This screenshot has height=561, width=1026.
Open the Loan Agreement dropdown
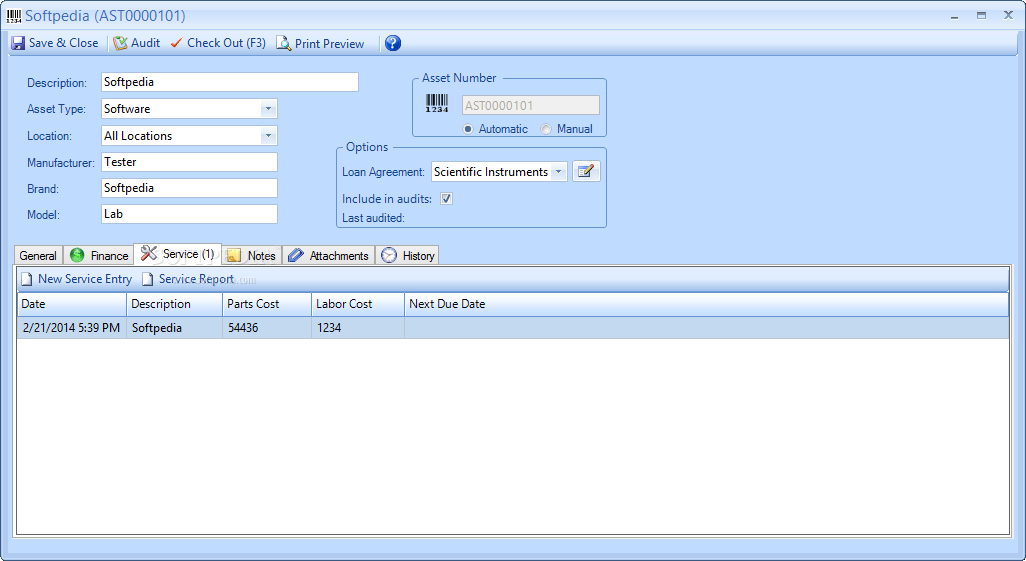coord(558,172)
